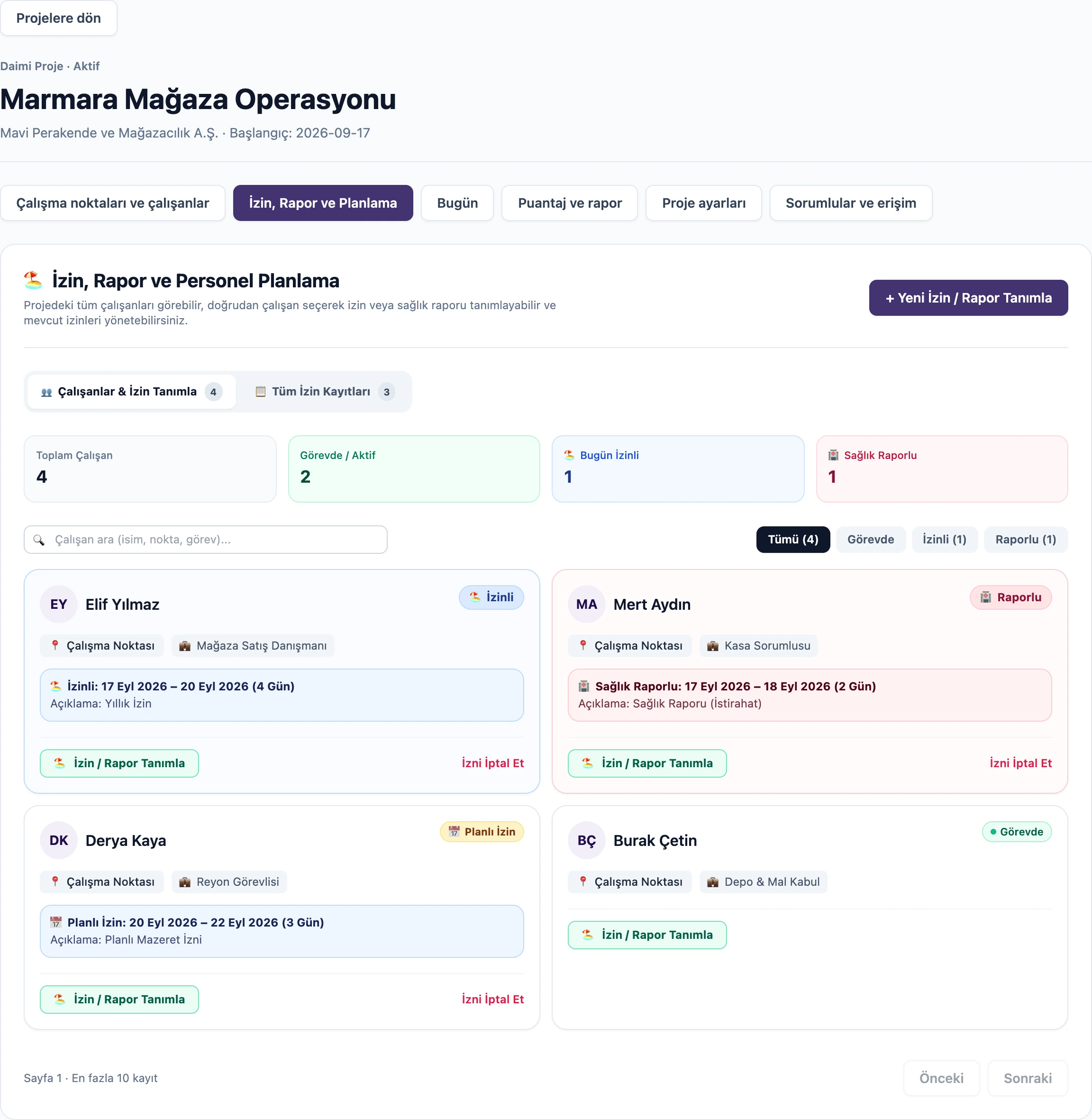This screenshot has width=1092, height=1120.
Task: Focus the Çalışan ara search field
Action: tap(205, 539)
